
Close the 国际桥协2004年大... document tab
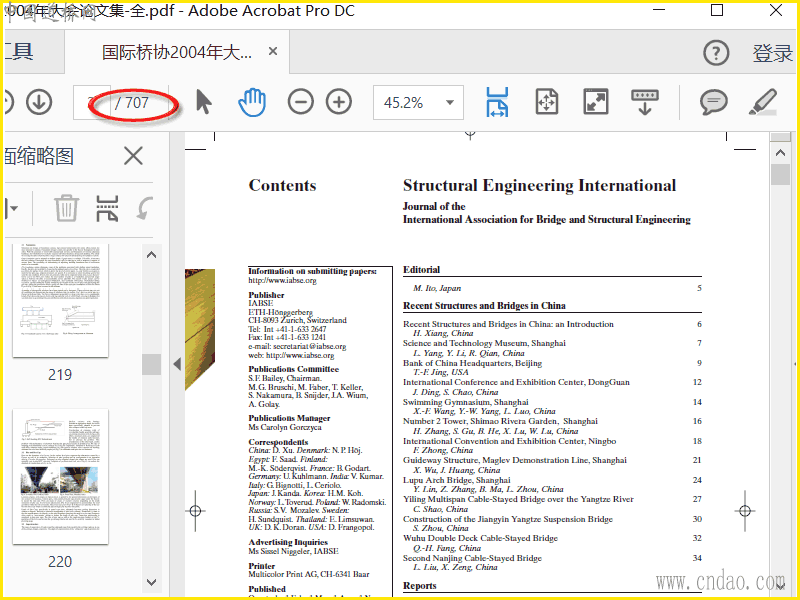pyautogui.click(x=273, y=52)
